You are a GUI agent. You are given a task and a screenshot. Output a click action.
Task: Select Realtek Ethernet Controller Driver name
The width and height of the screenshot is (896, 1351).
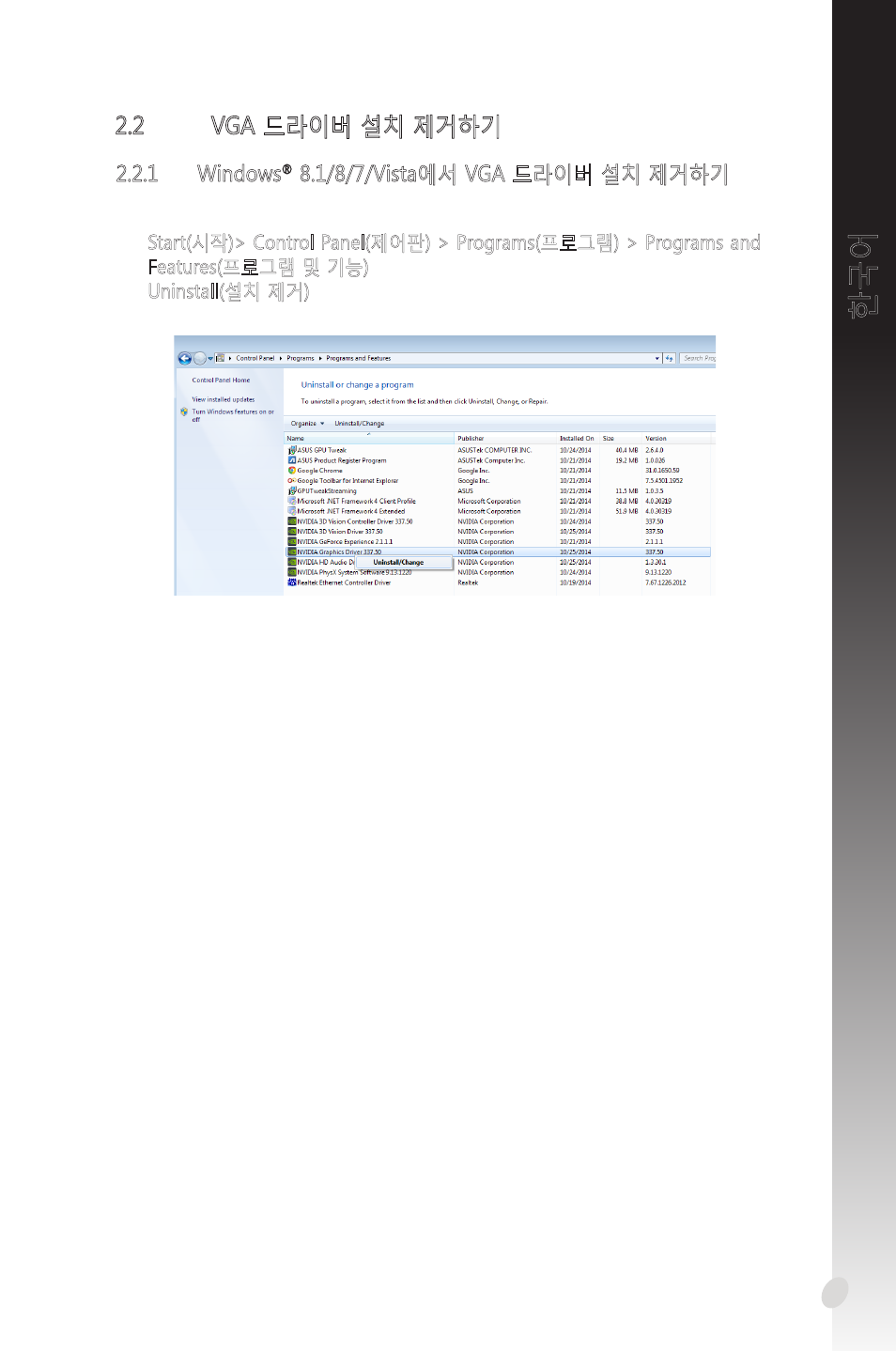pos(344,582)
